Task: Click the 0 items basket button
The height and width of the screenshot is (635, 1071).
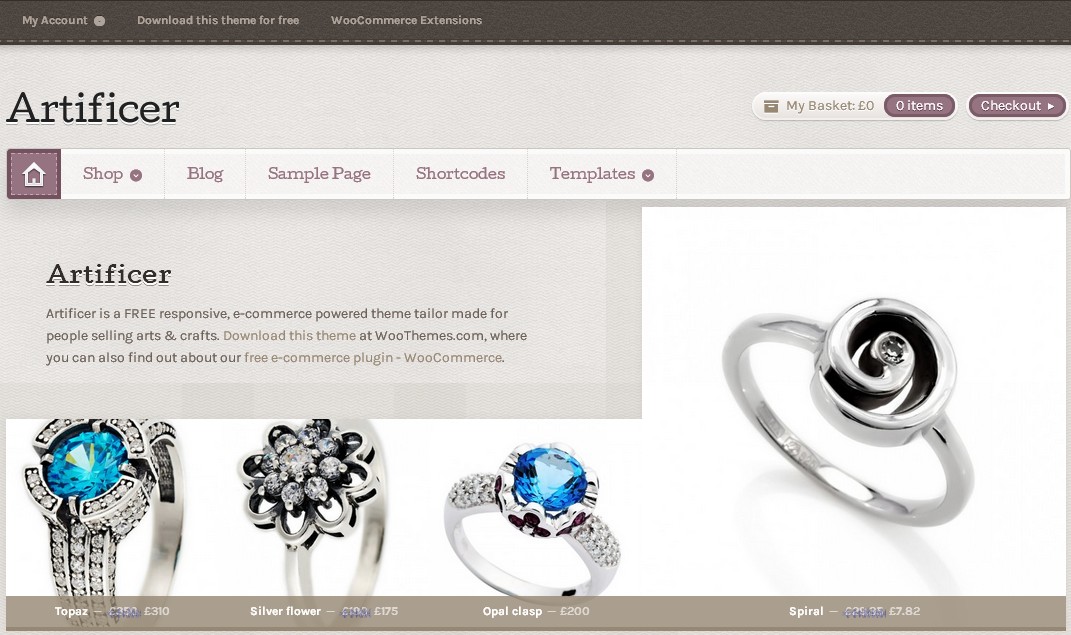Action: tap(919, 106)
